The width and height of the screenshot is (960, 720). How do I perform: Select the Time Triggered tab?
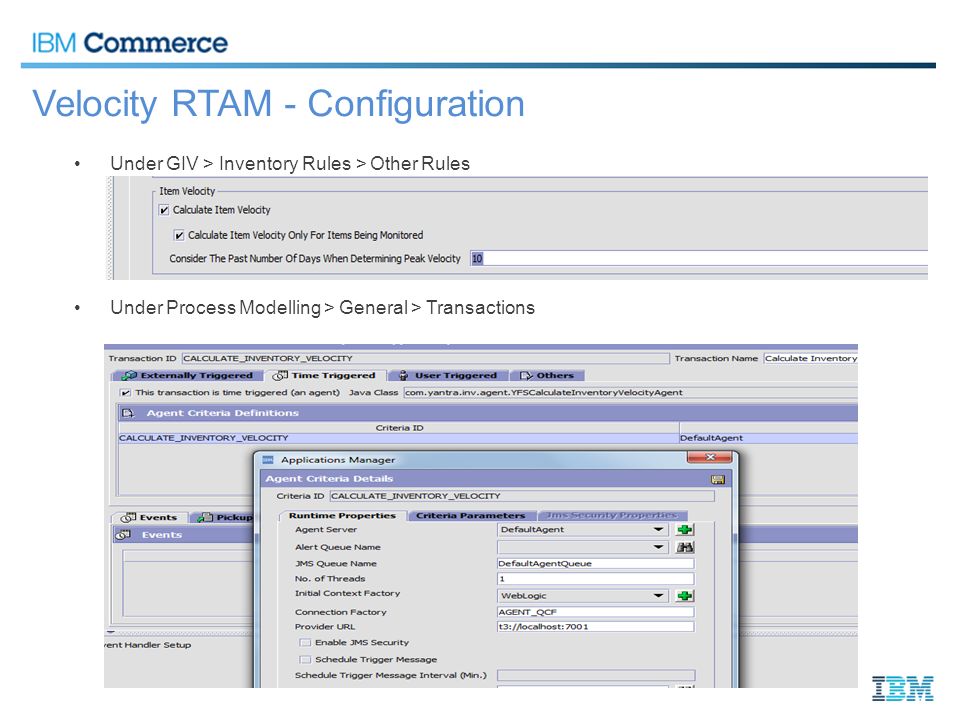324,375
